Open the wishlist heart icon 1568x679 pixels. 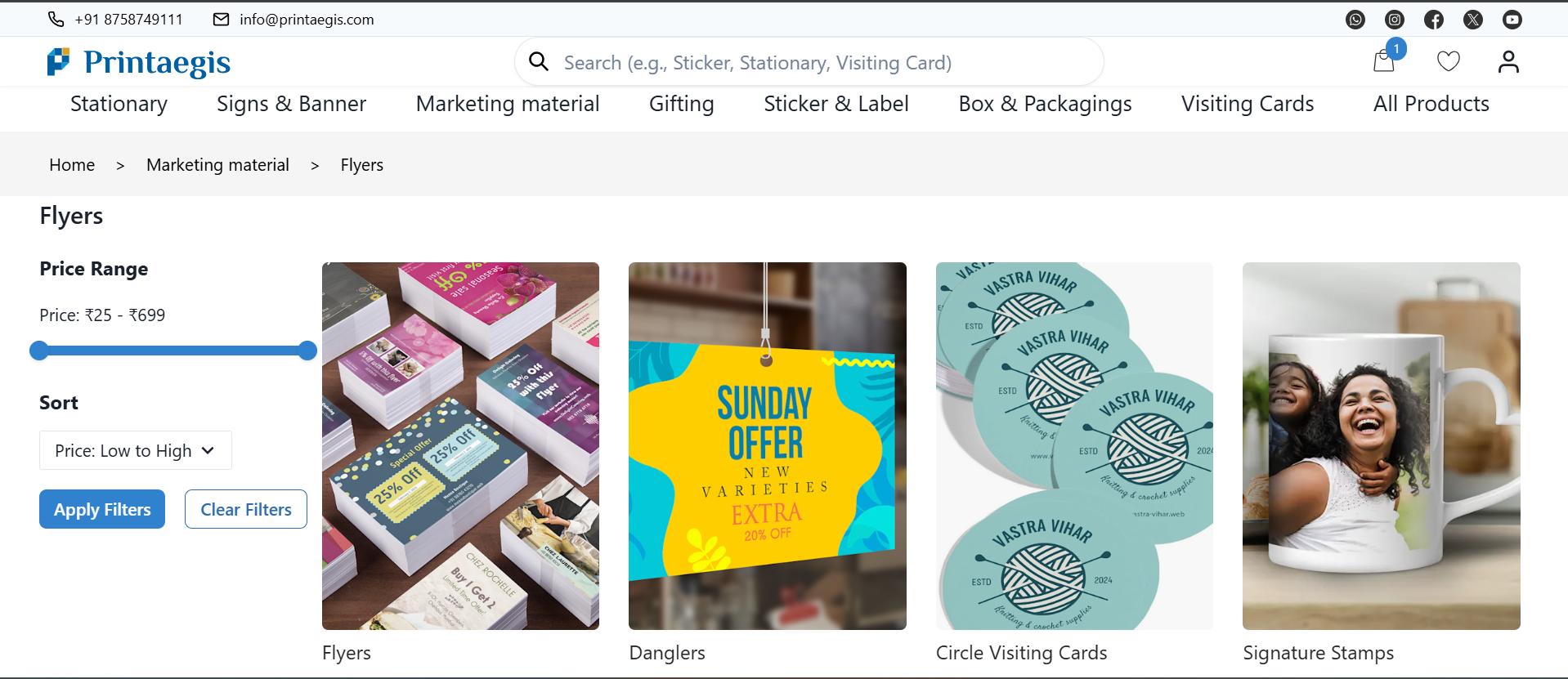pos(1448,61)
